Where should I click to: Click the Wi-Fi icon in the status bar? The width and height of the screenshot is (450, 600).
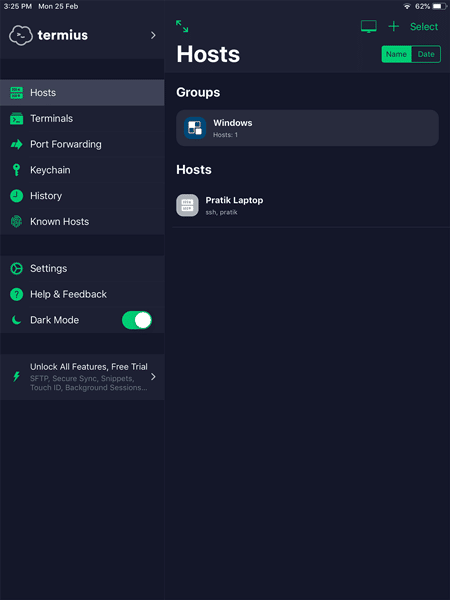pos(407,6)
